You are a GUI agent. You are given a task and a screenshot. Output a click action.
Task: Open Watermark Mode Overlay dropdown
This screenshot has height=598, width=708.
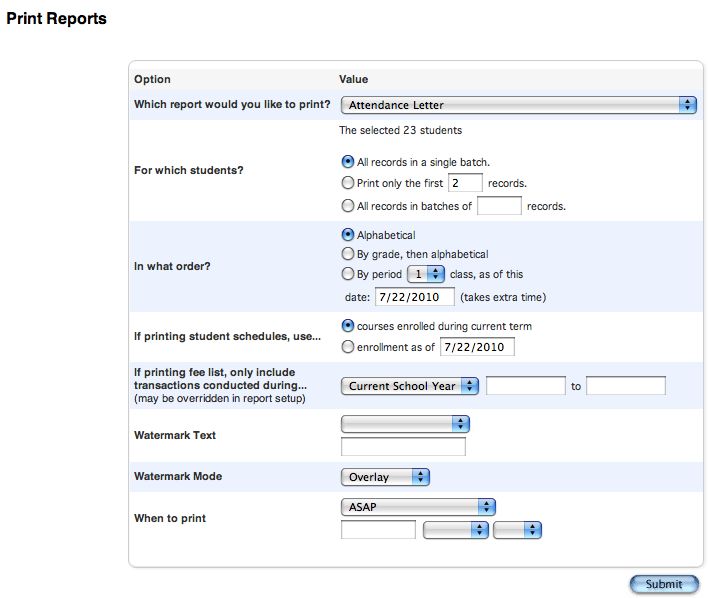point(385,477)
